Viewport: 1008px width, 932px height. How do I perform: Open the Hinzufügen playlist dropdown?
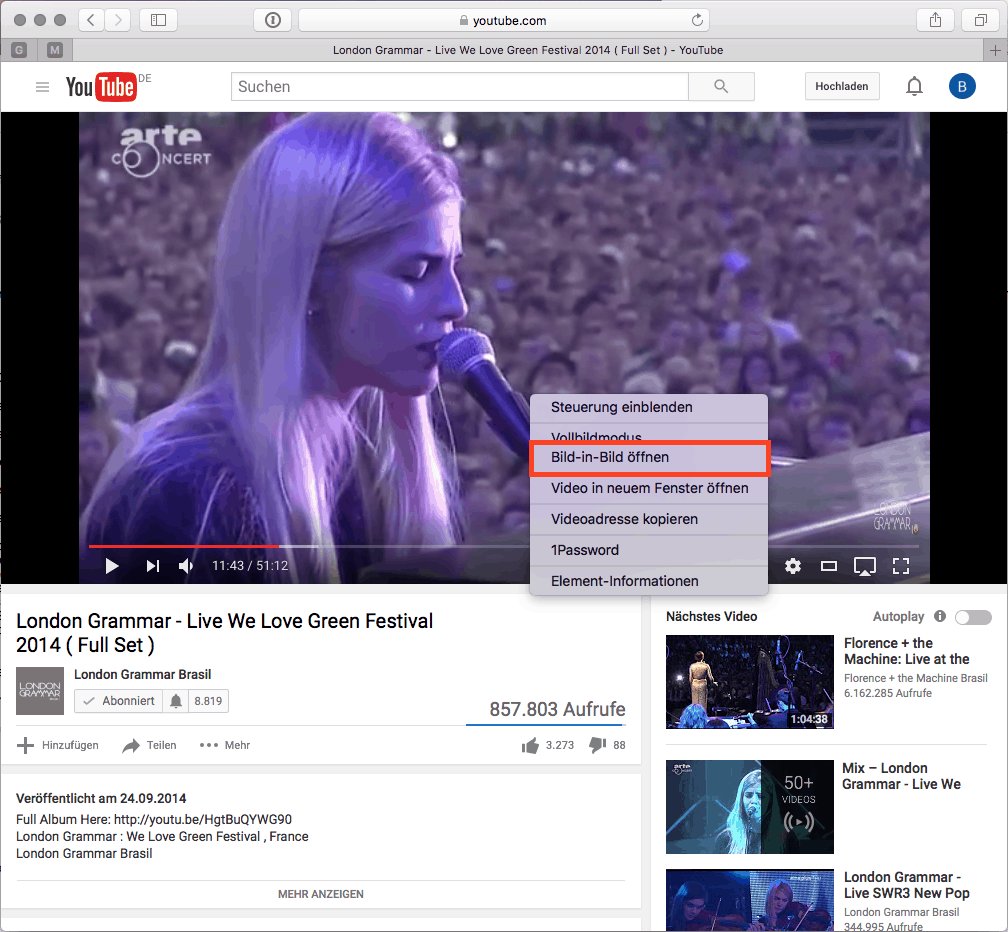click(x=58, y=745)
